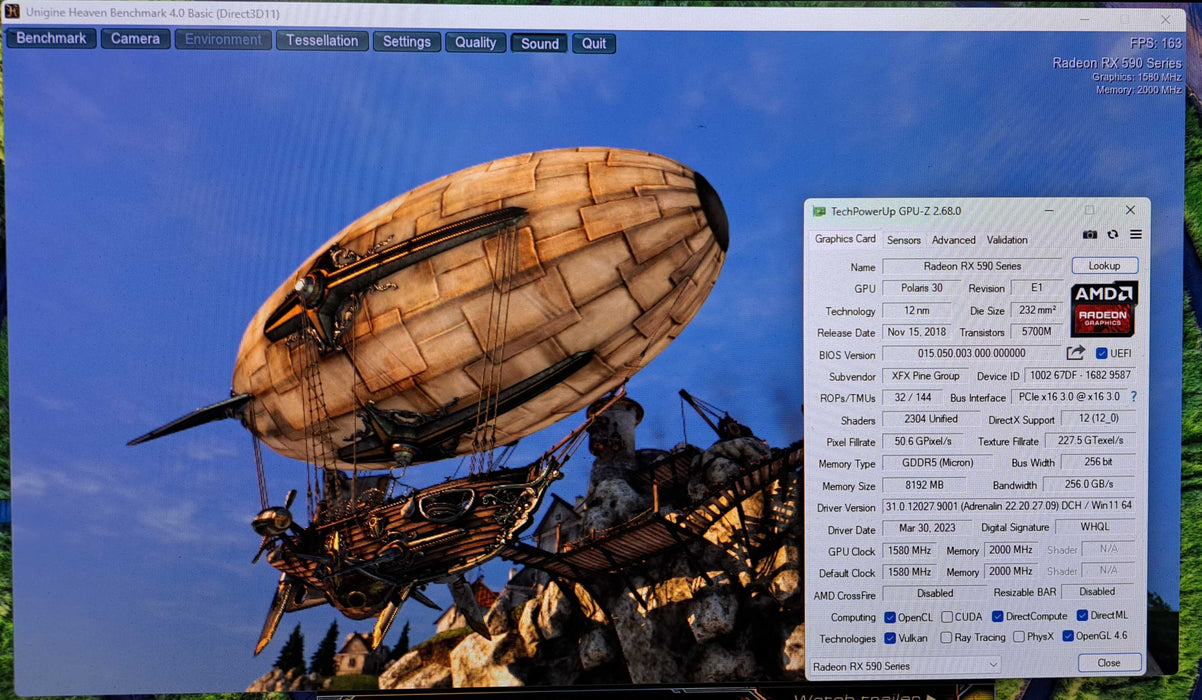The image size is (1202, 700).
Task: Toggle the Ray Tracing checkbox
Action: (x=946, y=638)
